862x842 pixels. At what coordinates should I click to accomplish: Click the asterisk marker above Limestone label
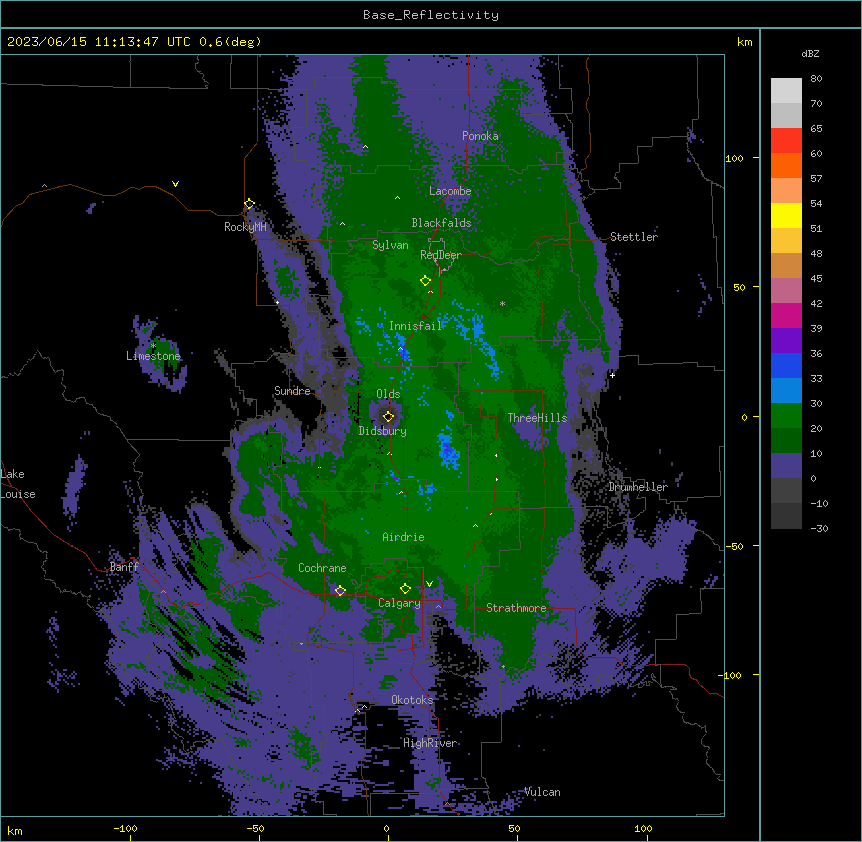tap(153, 346)
